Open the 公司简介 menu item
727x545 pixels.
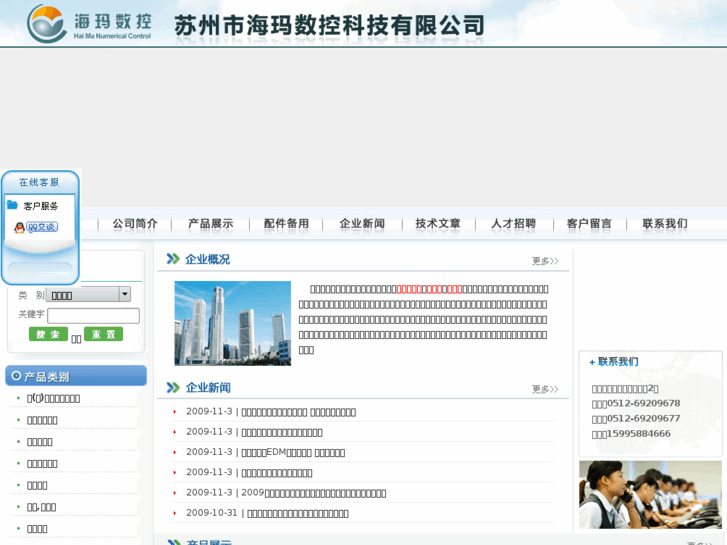pyautogui.click(x=135, y=224)
